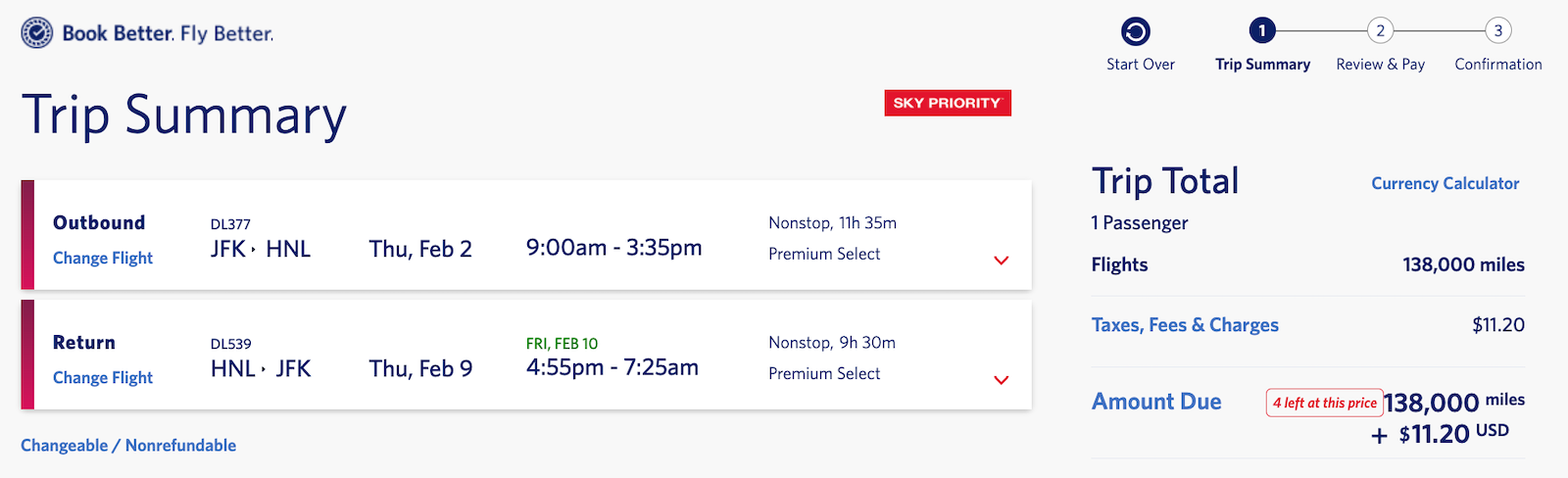Click the SKY PRIORITY red badge
The width and height of the screenshot is (1568, 478).
coord(948,103)
